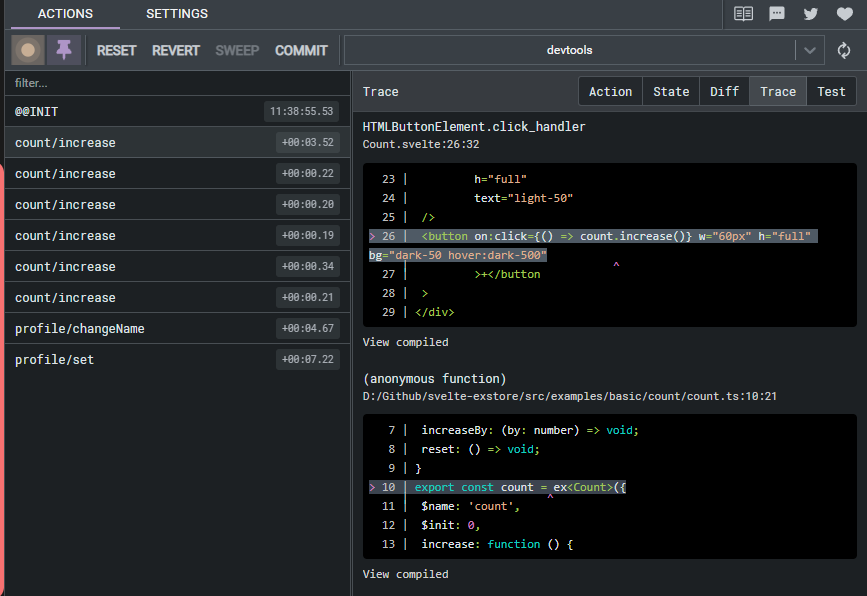
Task: Click HTMLButtonElement.click_handler frame title
Action: point(474,127)
